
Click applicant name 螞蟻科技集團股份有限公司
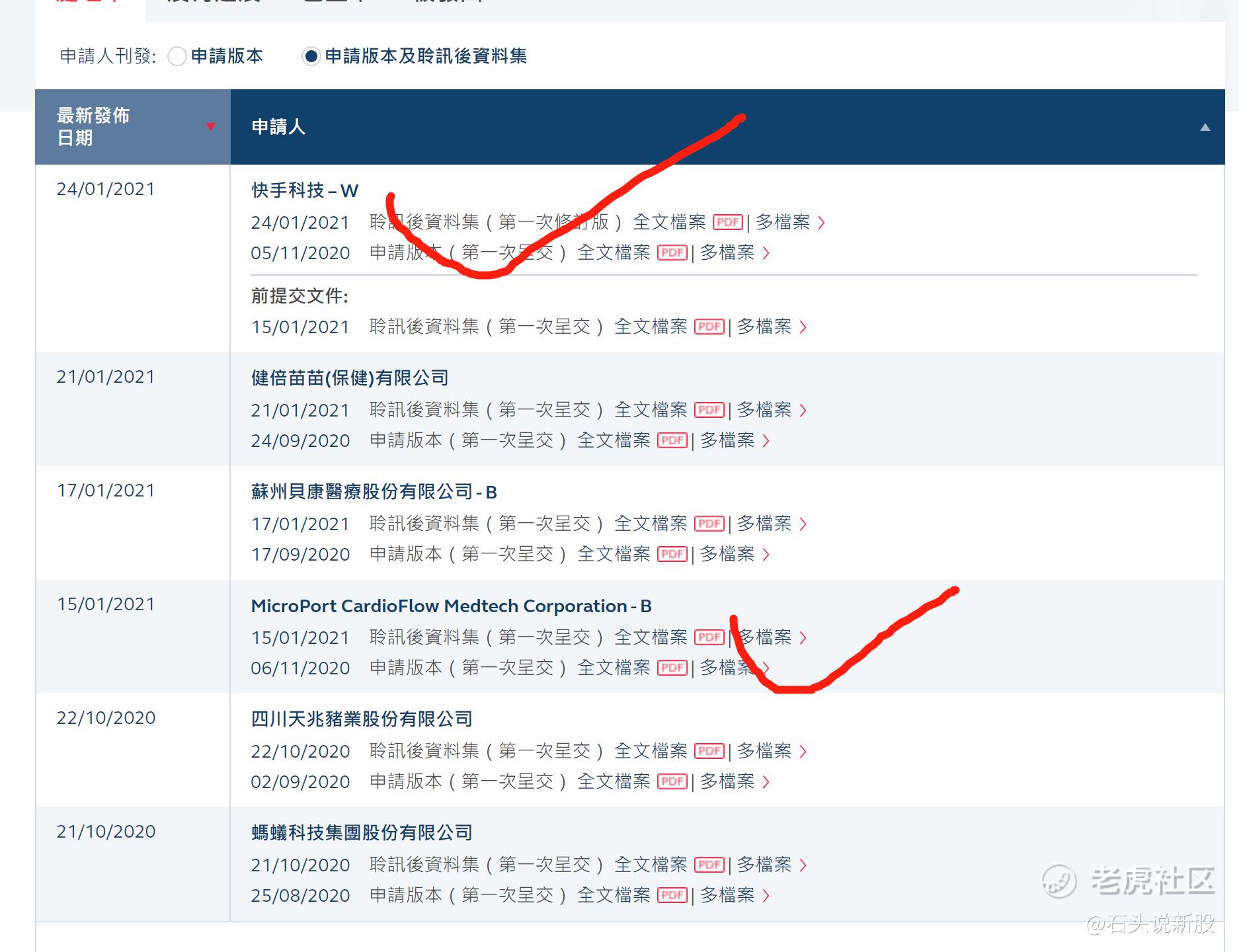pos(362,833)
